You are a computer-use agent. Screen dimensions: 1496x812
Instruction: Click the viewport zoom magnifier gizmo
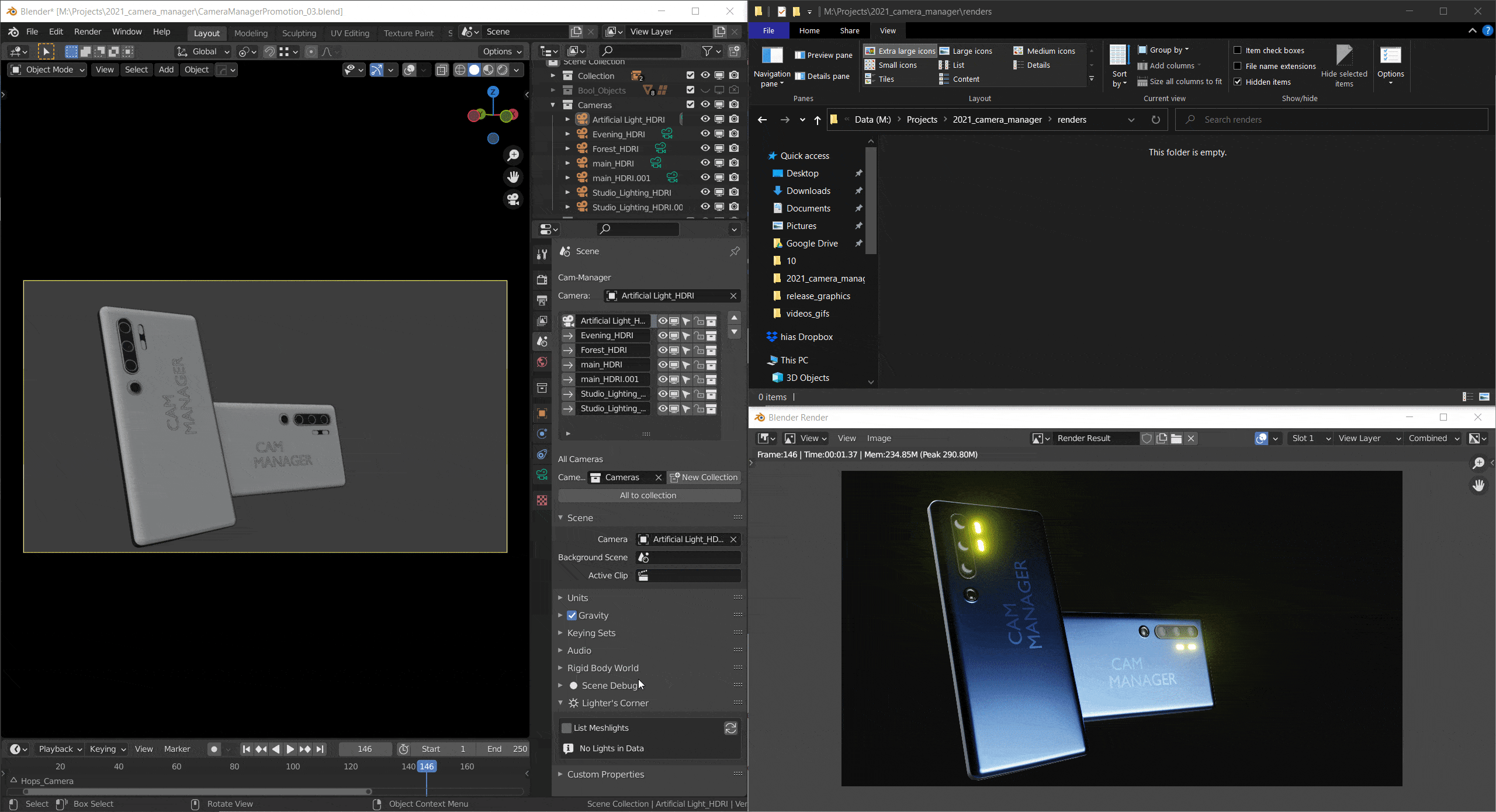513,155
